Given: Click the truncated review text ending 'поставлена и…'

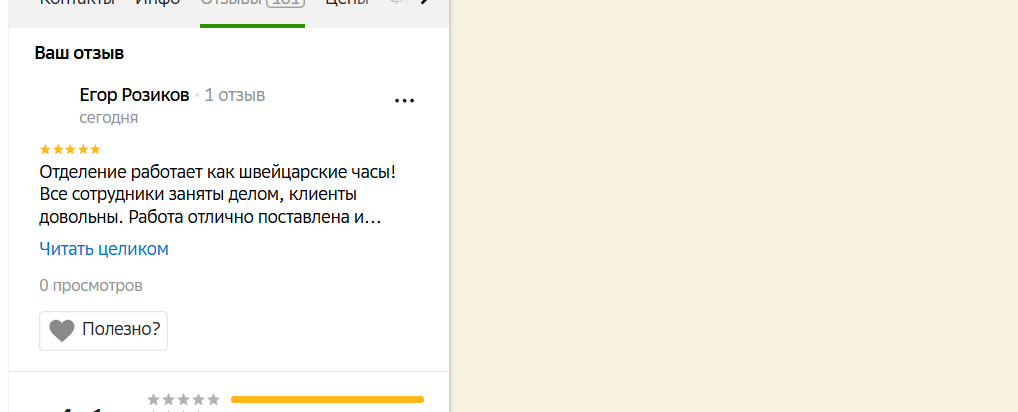Looking at the screenshot, I should coord(217,195).
